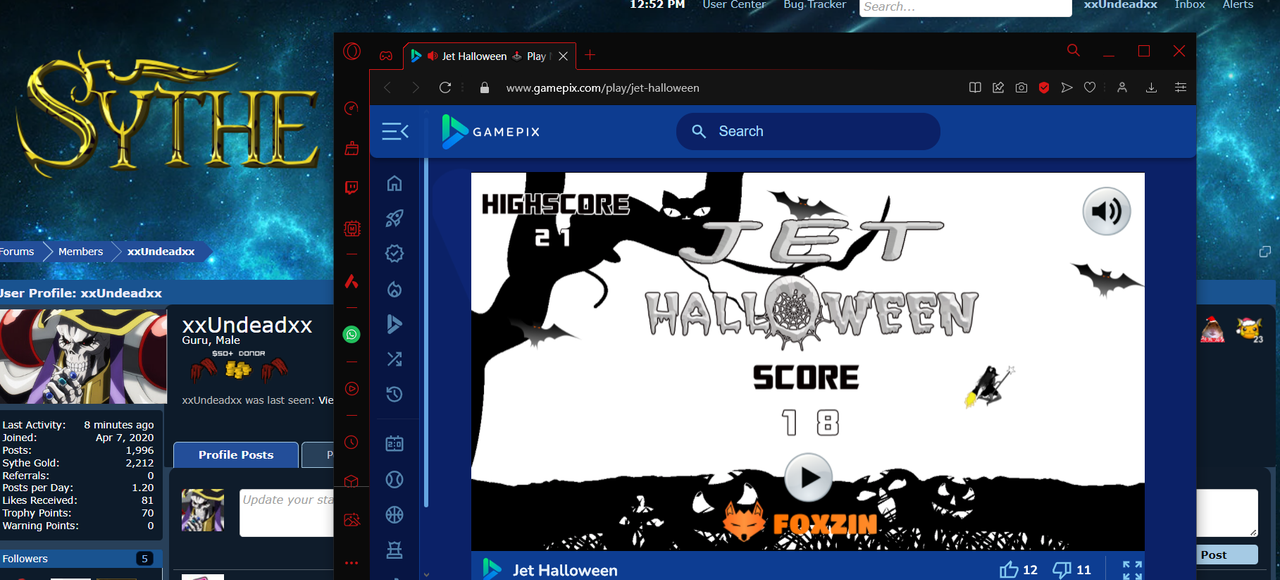
Task: Mute audio on the Jet Halloween tab
Action: pyautogui.click(x=432, y=56)
